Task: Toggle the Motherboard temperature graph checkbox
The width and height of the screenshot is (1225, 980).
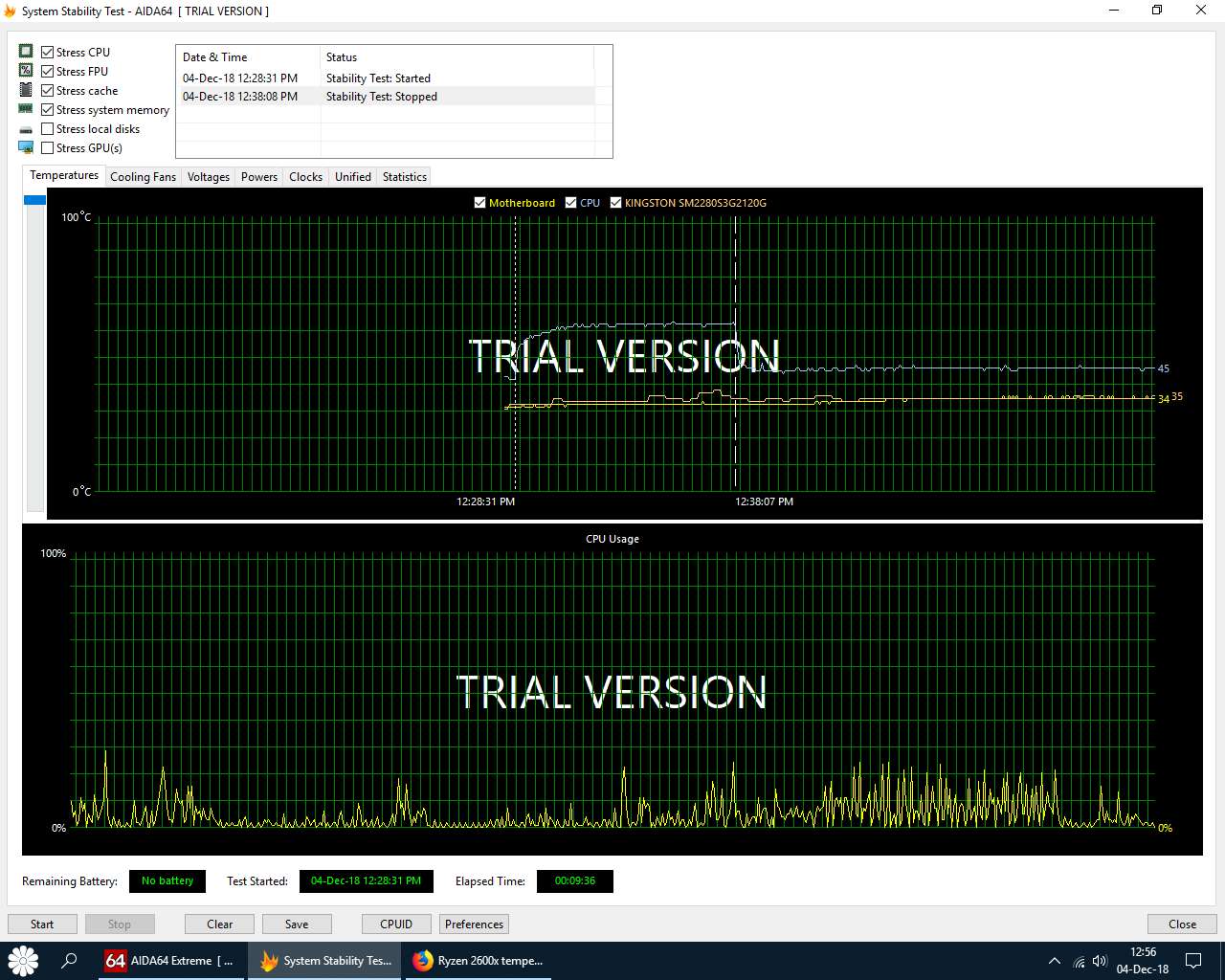Action: click(x=480, y=203)
